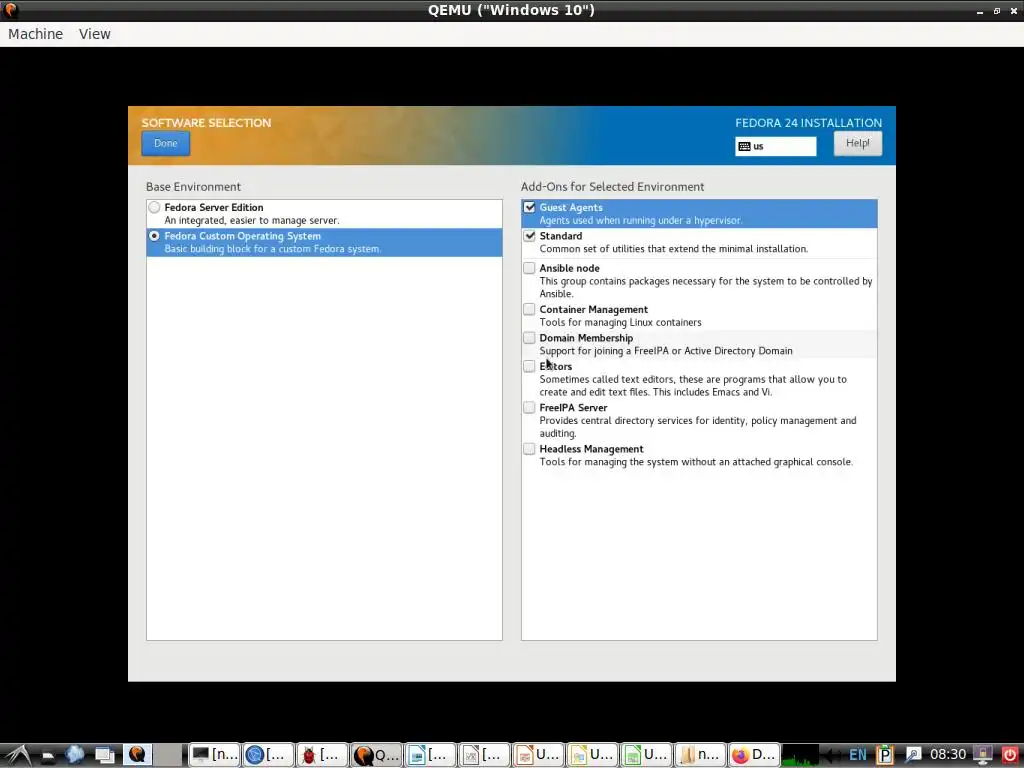Click the network monitor tray icon
Viewport: 1024px width, 768px height.
coord(983,756)
